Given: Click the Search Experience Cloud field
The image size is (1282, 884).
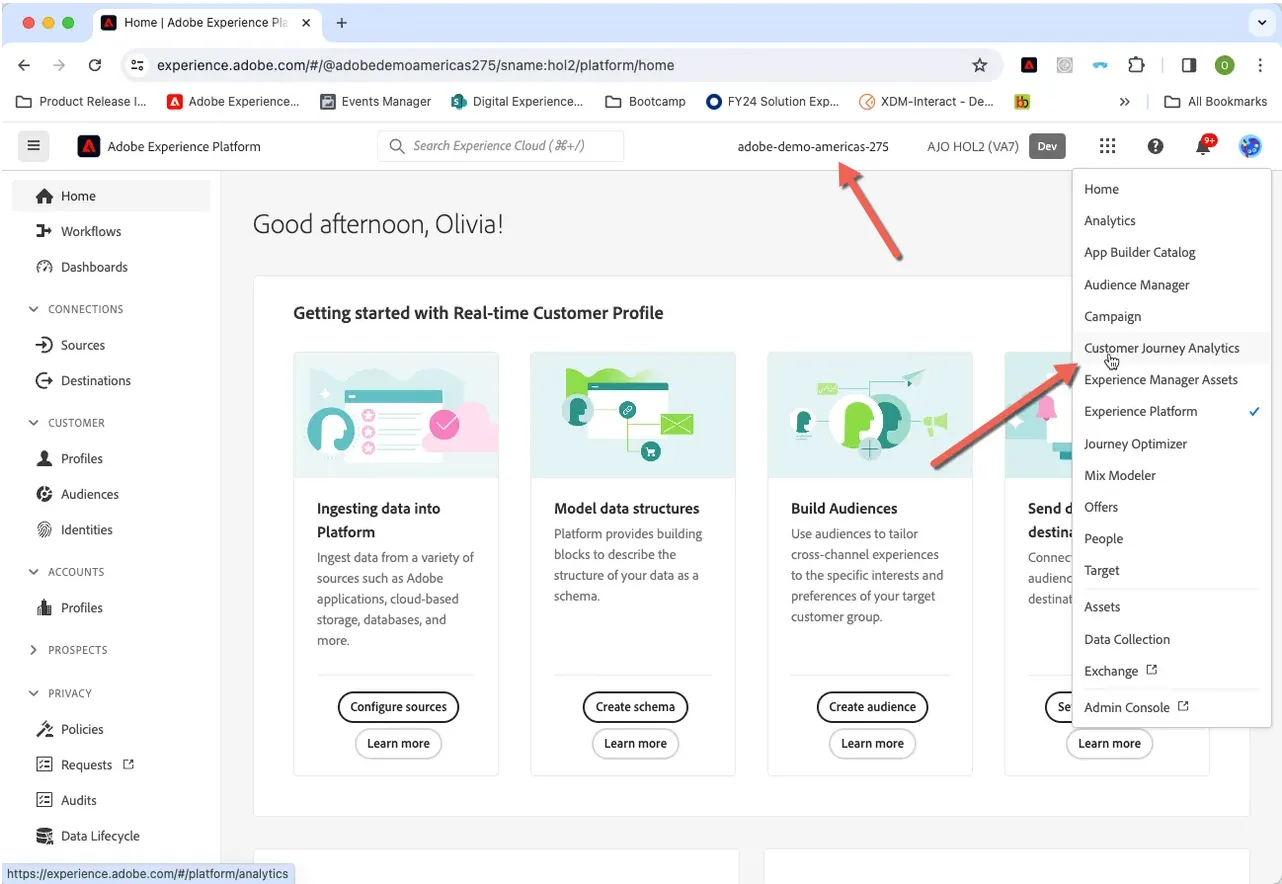Looking at the screenshot, I should [x=501, y=146].
